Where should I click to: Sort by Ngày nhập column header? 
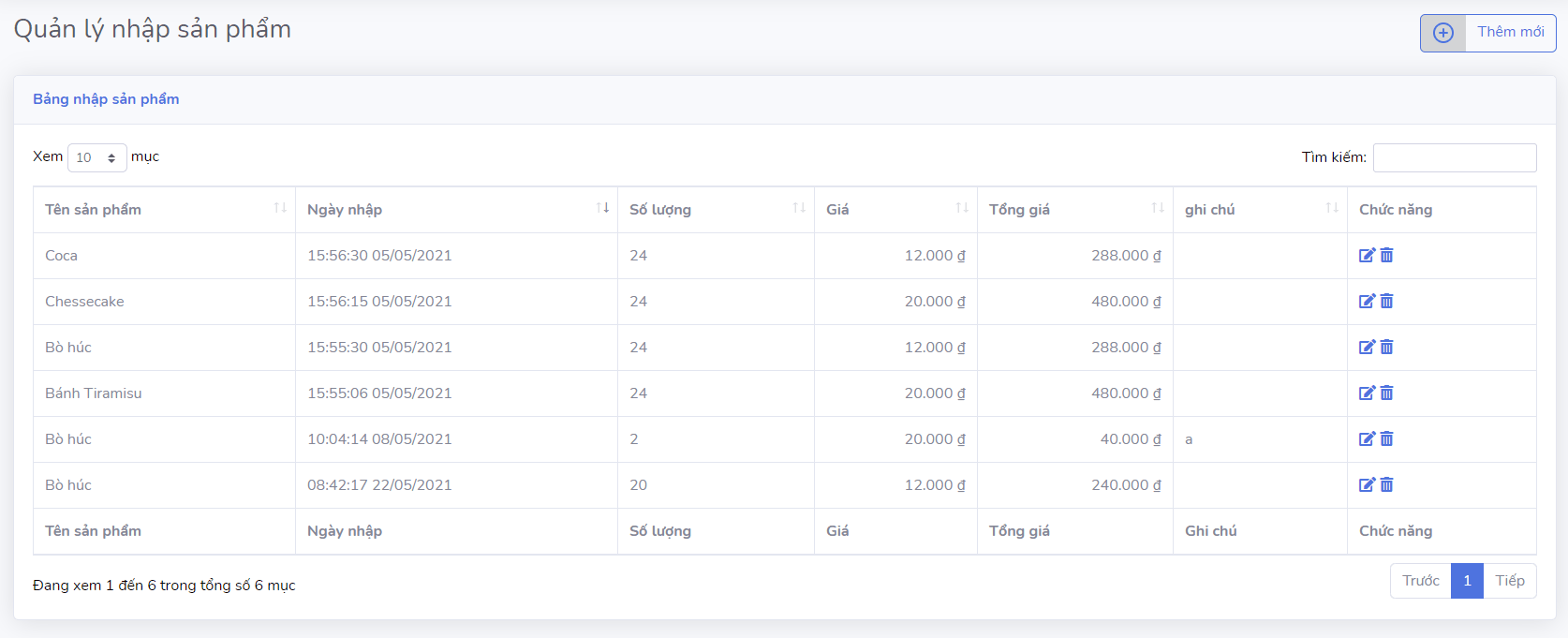tap(456, 210)
